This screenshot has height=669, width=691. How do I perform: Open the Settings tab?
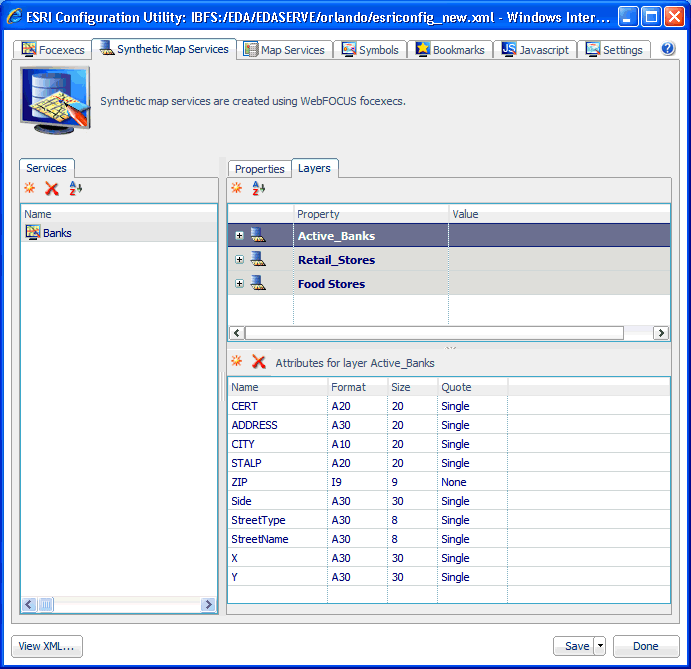tap(614, 49)
